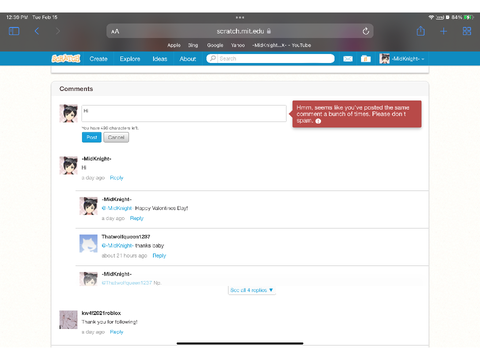Click the red spam warning message
Screen dimensions: 480x360
357,114
